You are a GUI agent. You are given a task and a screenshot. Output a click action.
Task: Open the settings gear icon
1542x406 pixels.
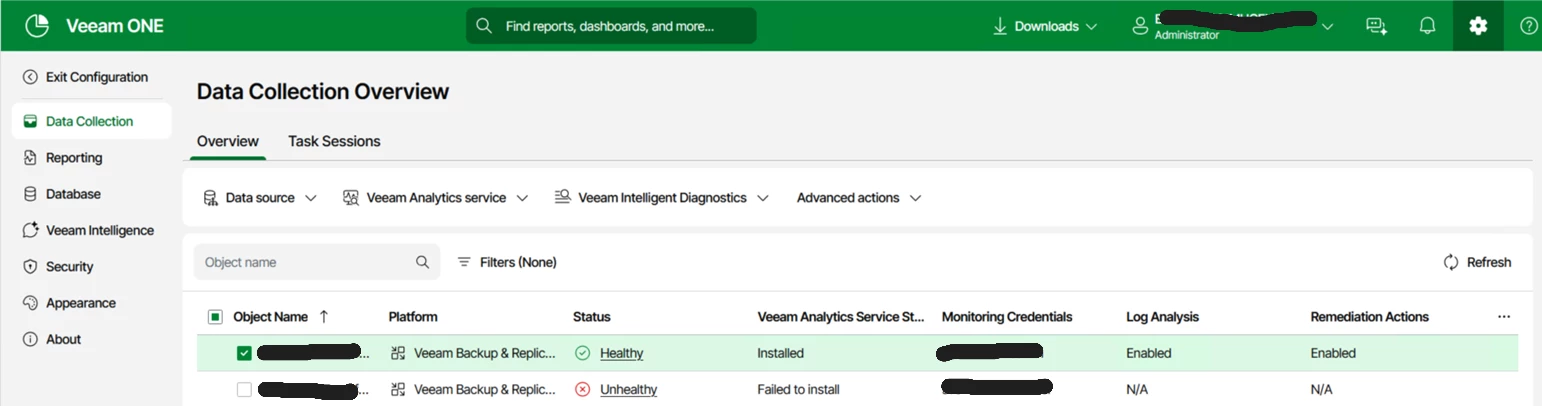tap(1478, 26)
